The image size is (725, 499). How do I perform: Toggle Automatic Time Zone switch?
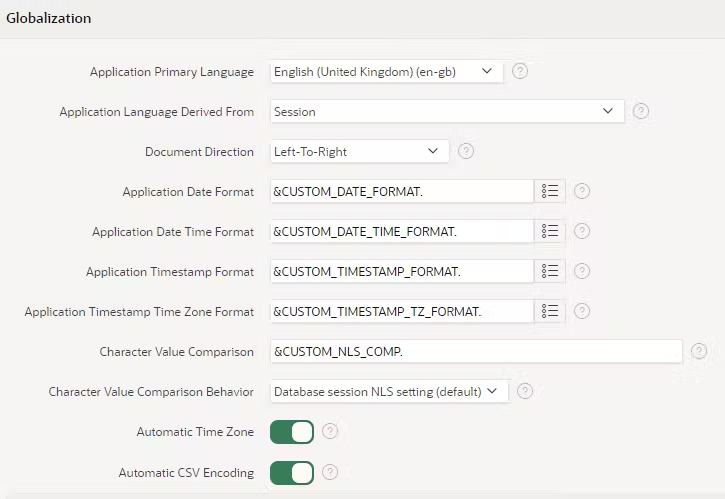pyautogui.click(x=292, y=432)
